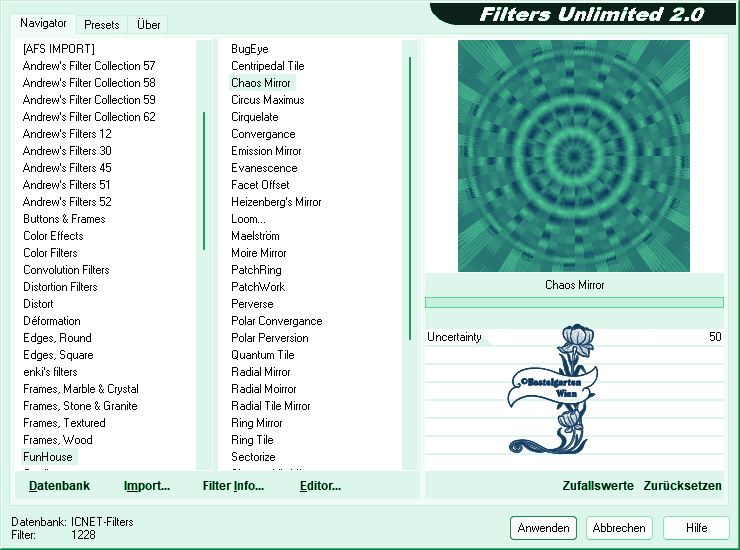Choose the Evanescence filter
This screenshot has height=550, width=740.
click(264, 168)
